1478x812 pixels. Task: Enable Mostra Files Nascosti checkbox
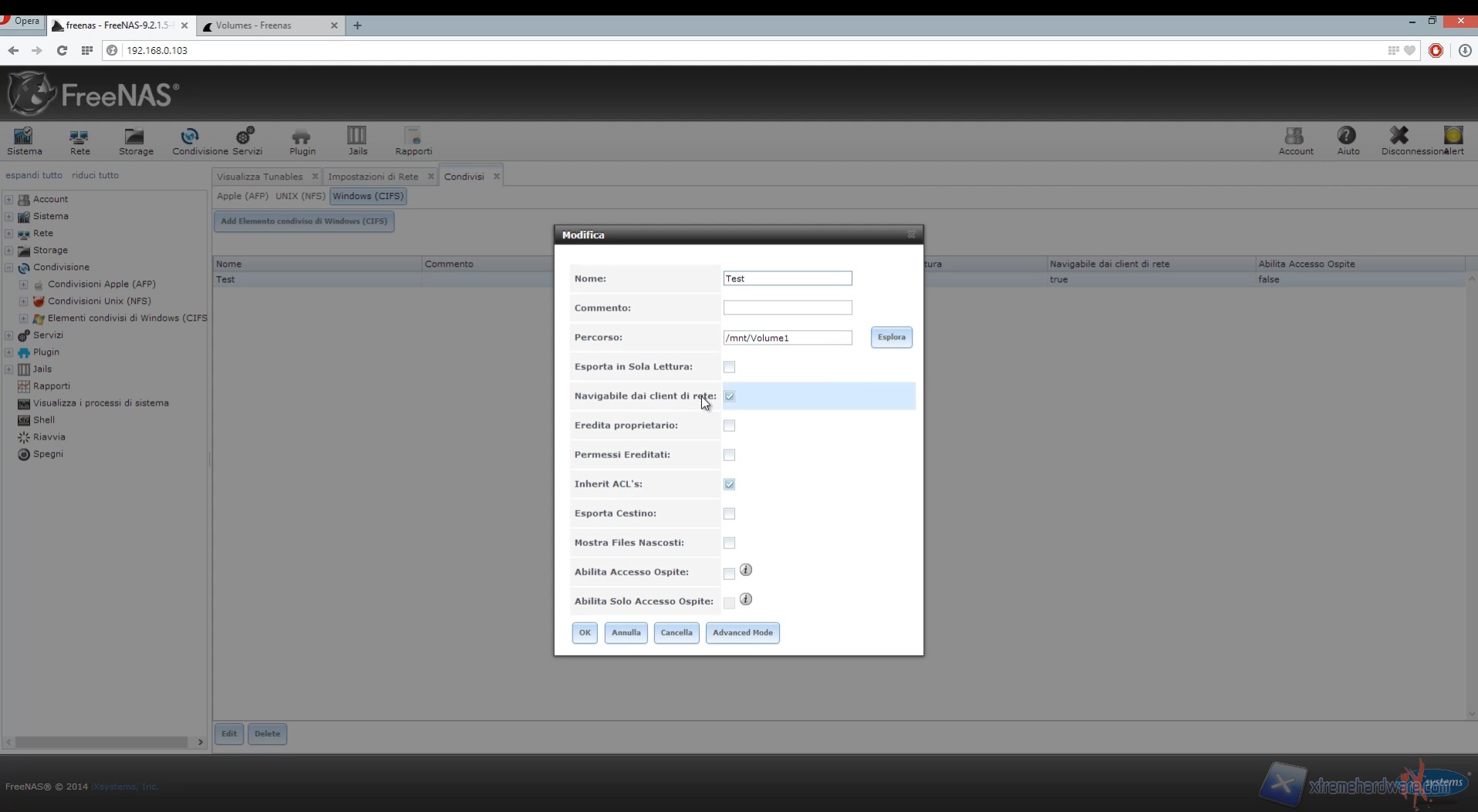[729, 543]
